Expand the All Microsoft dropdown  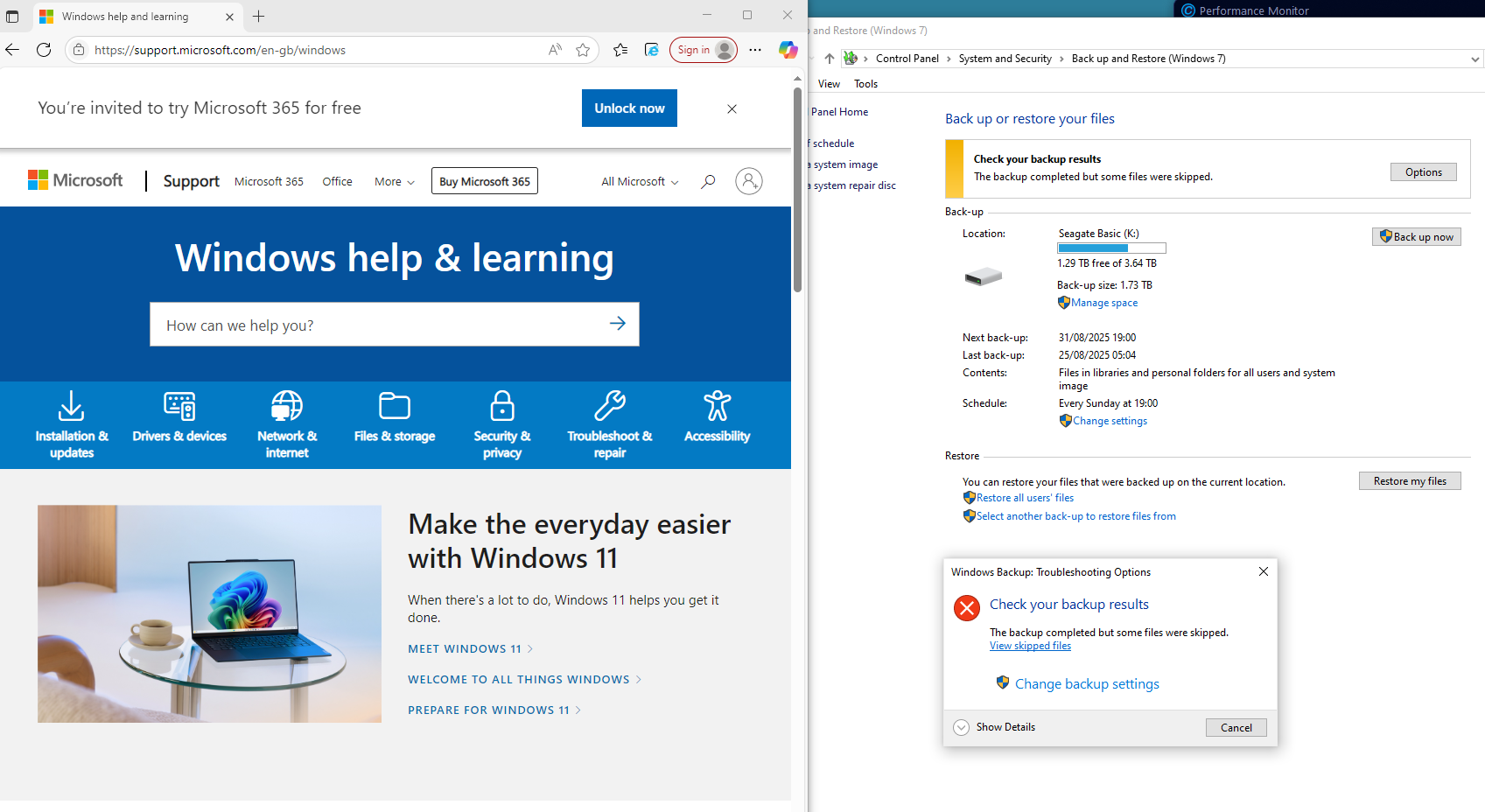click(640, 182)
